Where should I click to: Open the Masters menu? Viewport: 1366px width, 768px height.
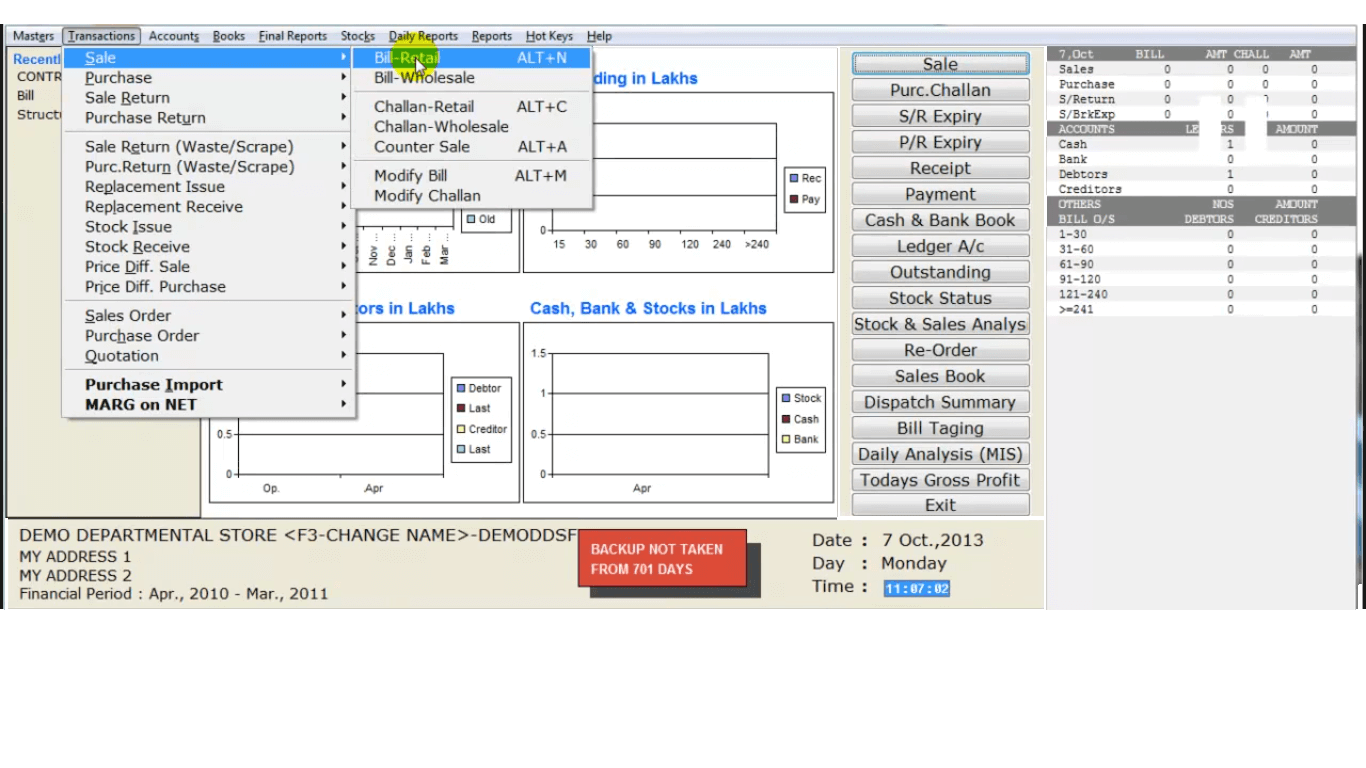33,36
